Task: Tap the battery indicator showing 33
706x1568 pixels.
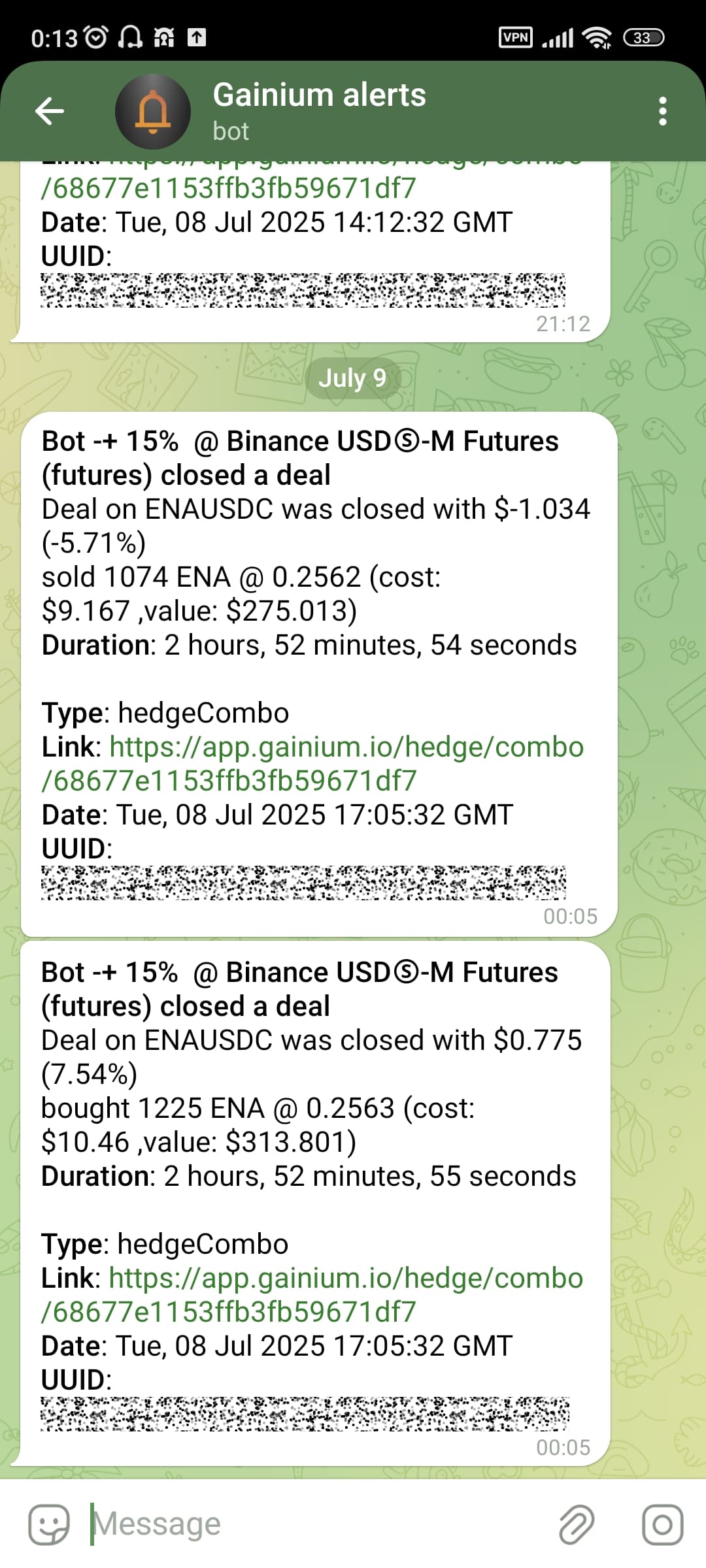Action: click(x=643, y=38)
